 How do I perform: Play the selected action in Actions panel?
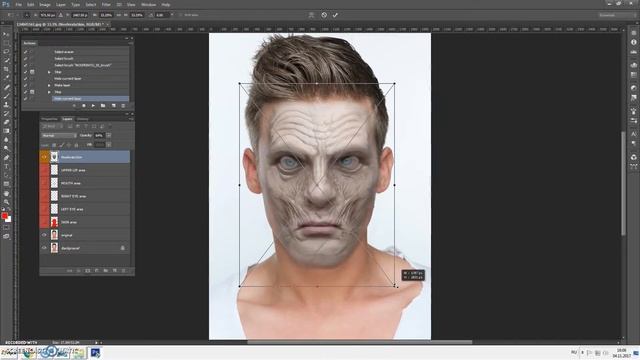point(93,106)
